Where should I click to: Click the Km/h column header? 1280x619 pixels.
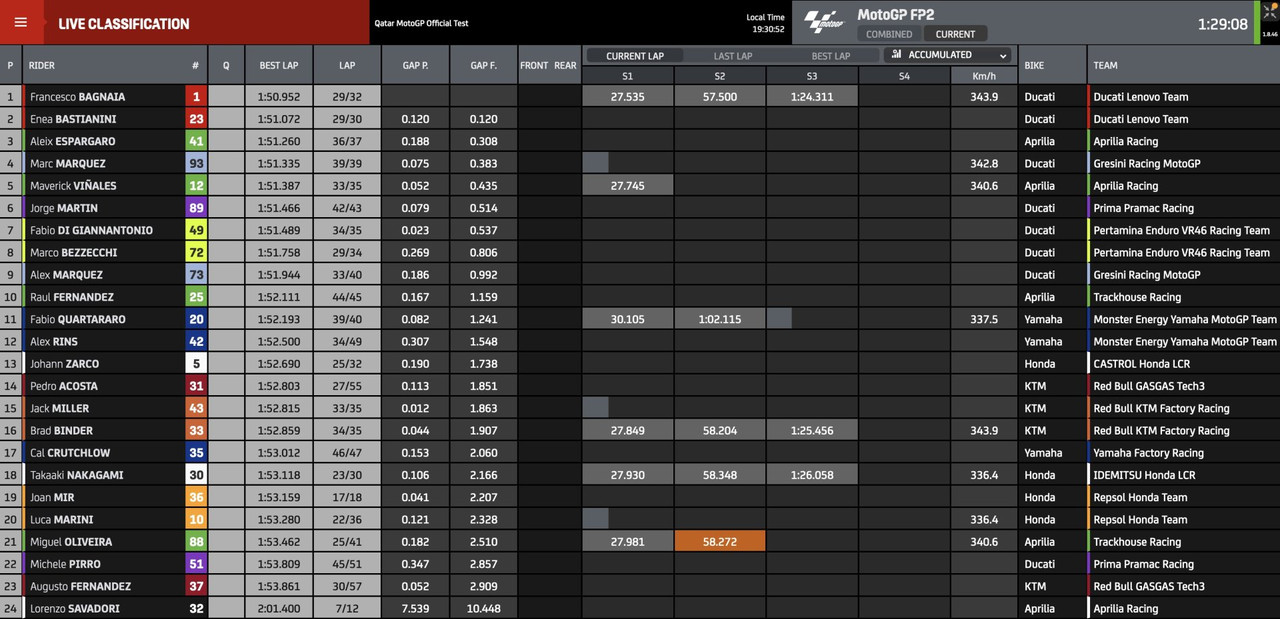coord(983,75)
